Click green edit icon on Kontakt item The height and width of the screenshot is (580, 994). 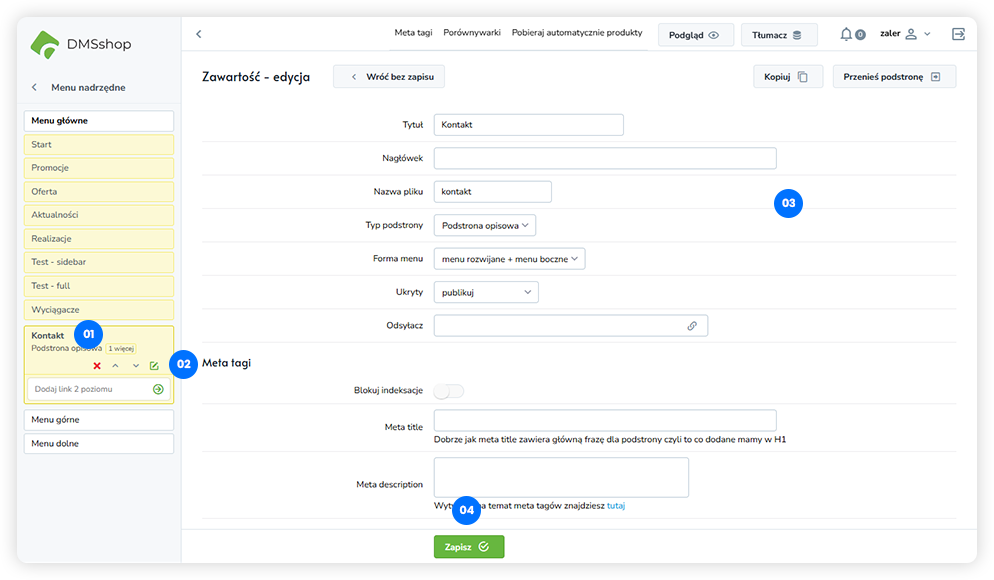click(154, 366)
